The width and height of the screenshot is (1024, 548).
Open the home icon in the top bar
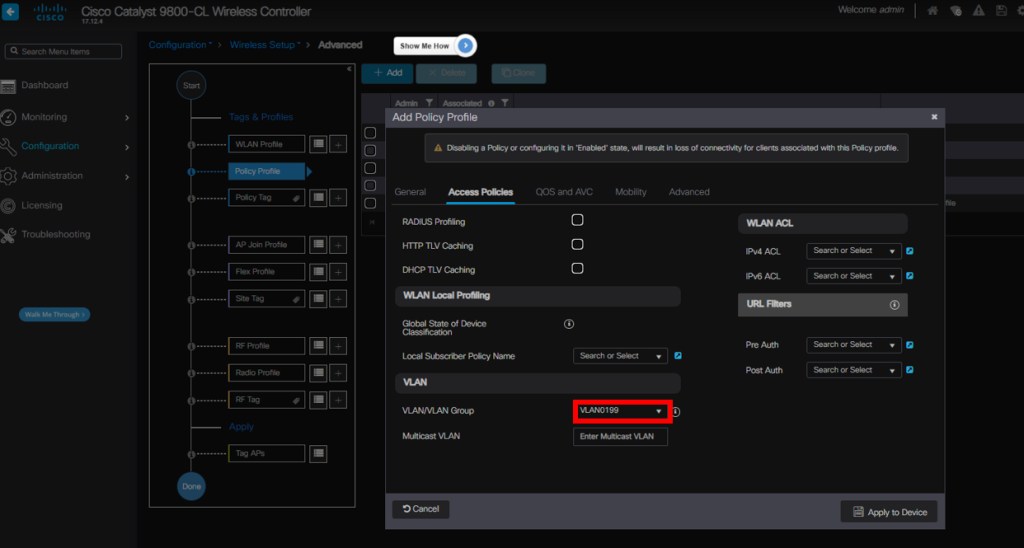click(933, 10)
